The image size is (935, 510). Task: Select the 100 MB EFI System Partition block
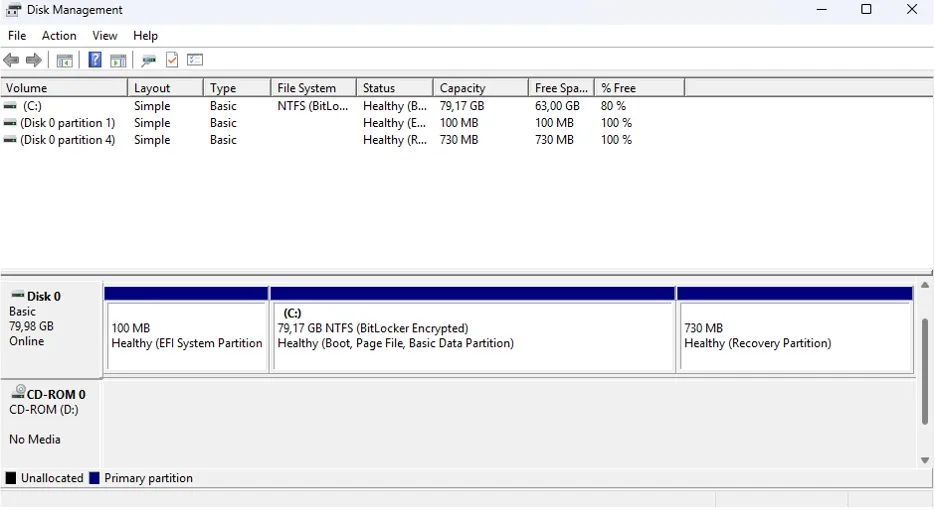point(187,336)
